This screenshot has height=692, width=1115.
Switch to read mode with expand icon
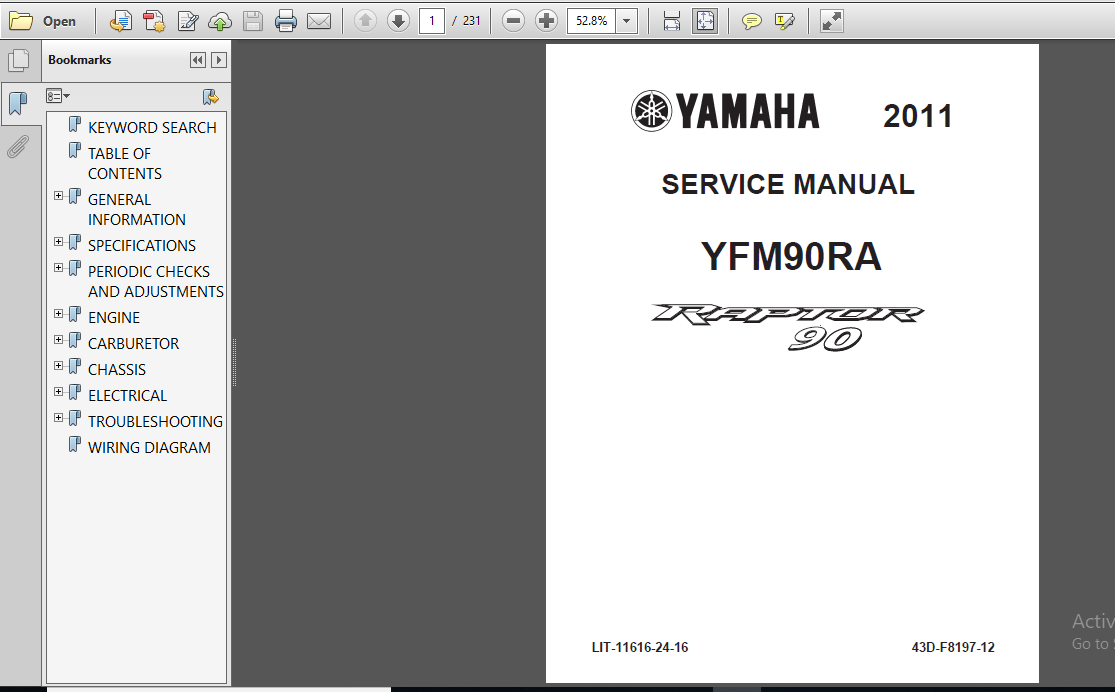tap(831, 21)
